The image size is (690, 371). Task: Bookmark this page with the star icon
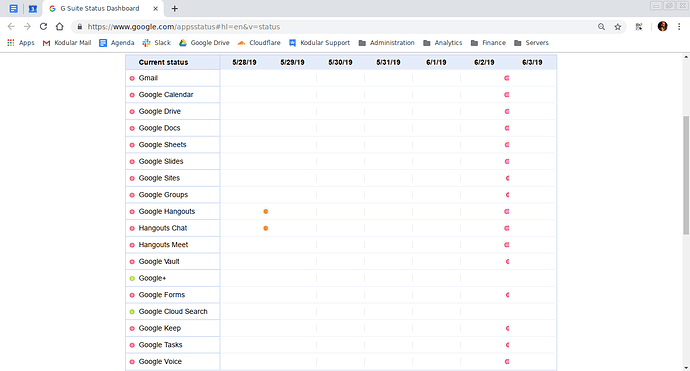point(618,27)
